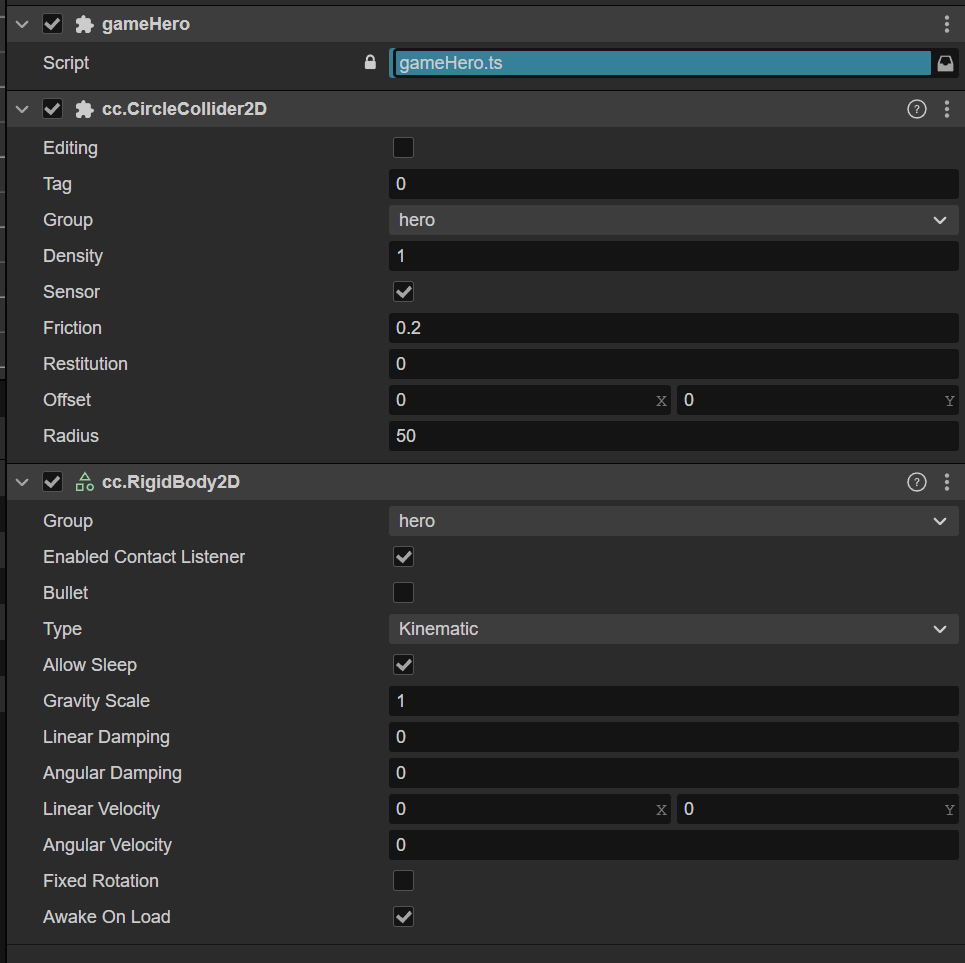Disable the cc.CircleCollider2D component checkbox
Image resolution: width=965 pixels, height=963 pixels.
coord(52,109)
